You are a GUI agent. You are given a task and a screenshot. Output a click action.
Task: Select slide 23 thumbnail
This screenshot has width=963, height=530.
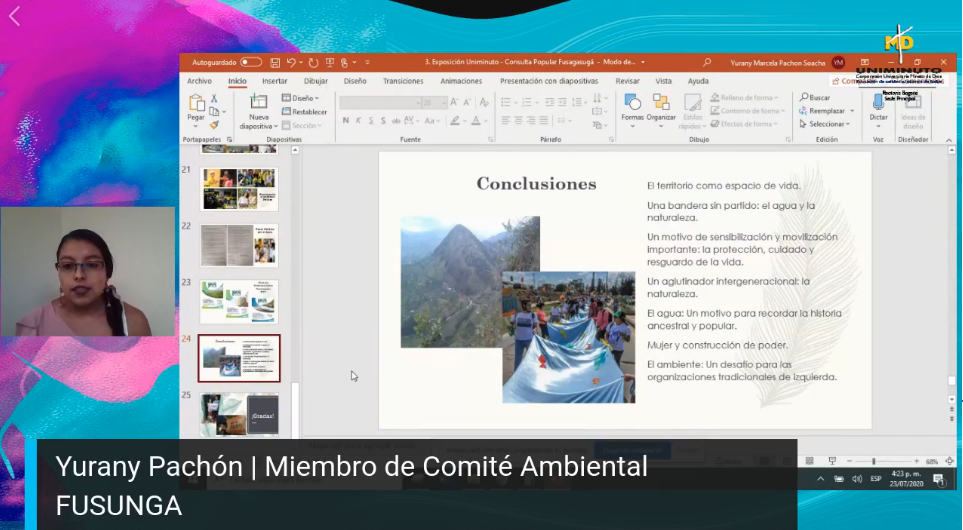click(x=239, y=302)
